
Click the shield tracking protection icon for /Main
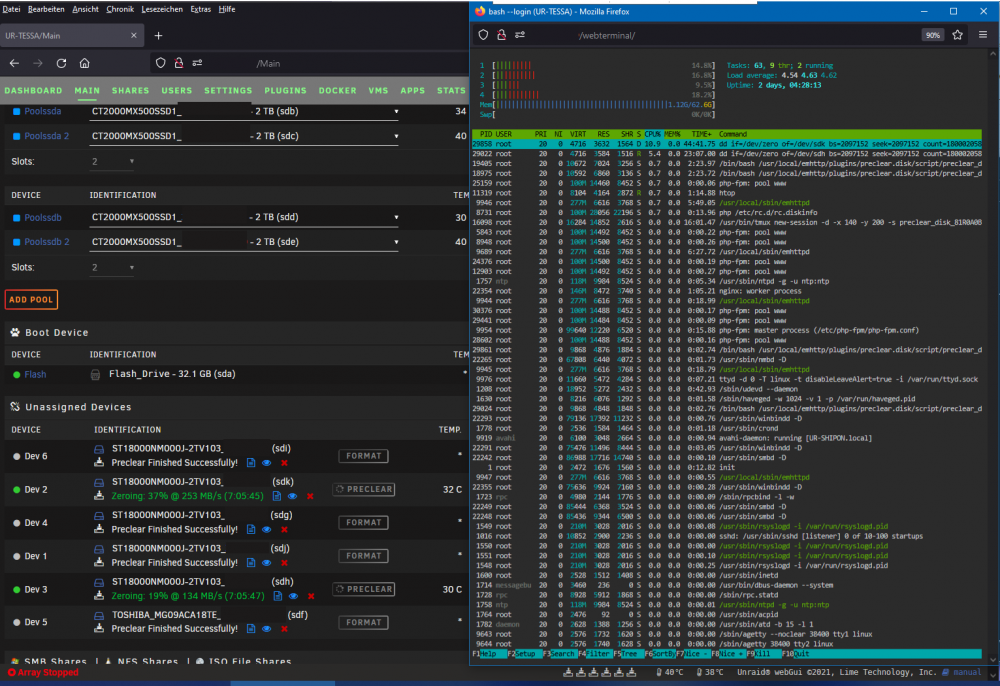point(161,63)
